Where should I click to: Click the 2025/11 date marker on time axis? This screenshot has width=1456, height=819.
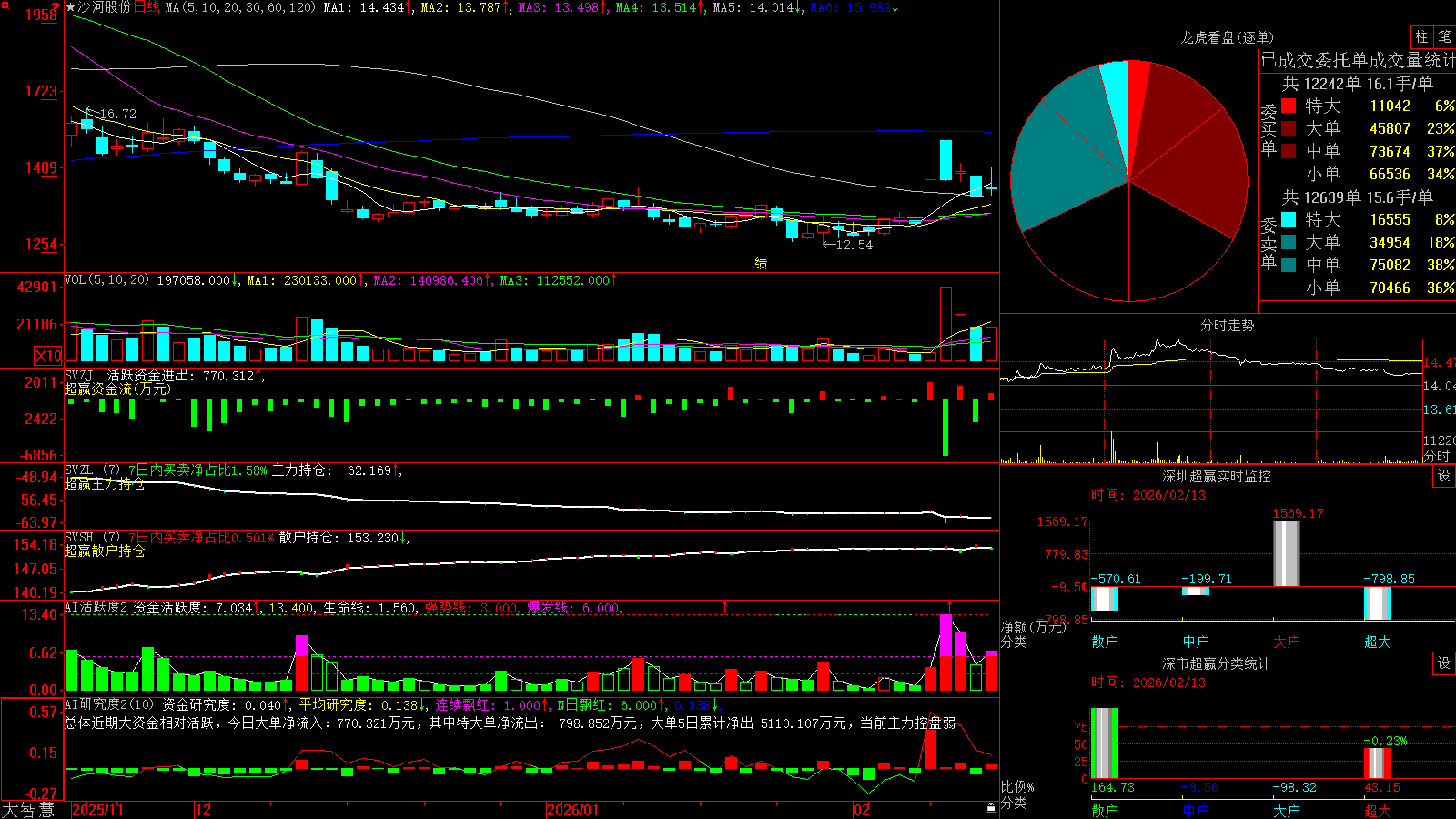[97, 810]
